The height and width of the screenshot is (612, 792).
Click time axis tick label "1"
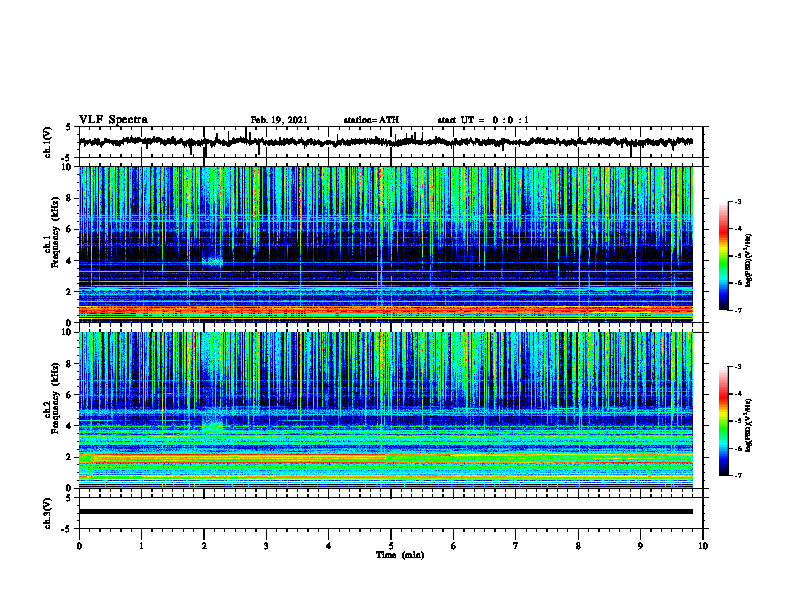[x=141, y=546]
